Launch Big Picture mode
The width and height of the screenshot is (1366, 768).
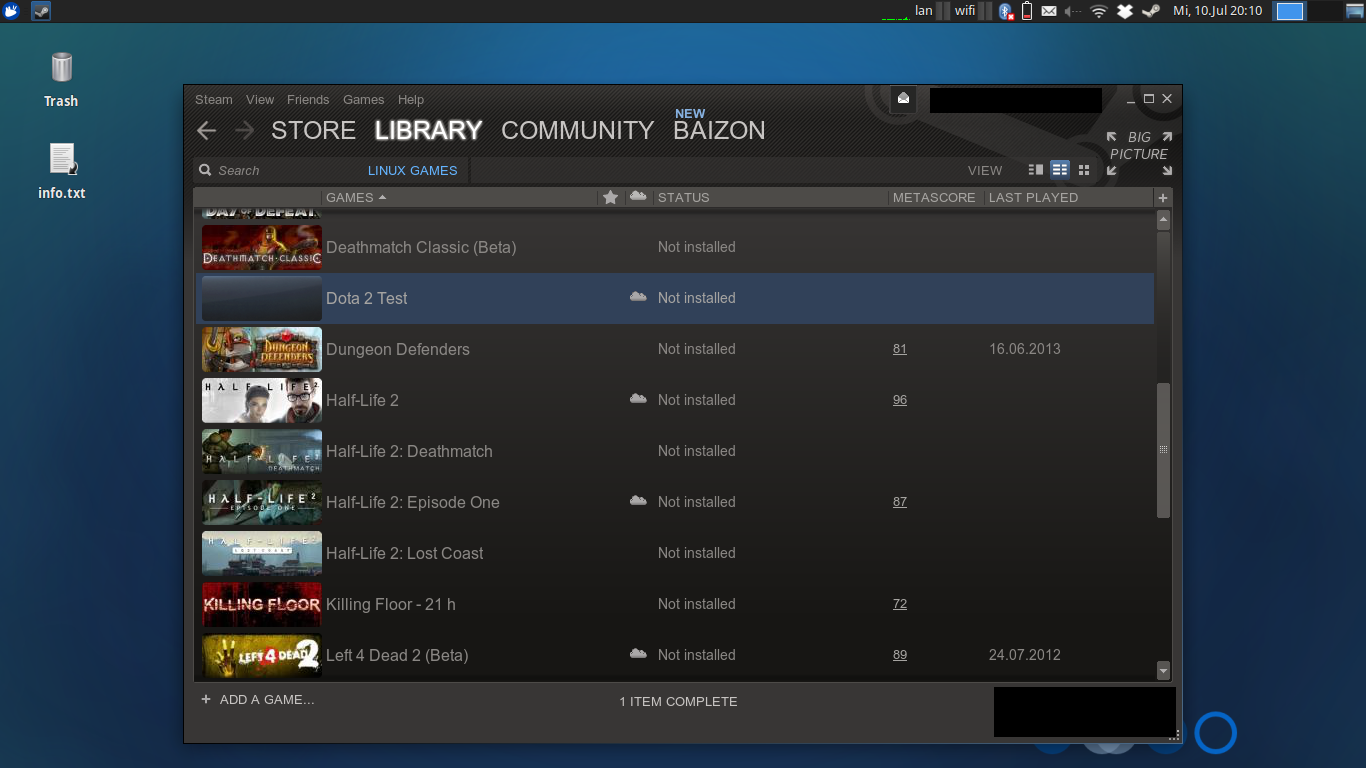click(x=1139, y=153)
